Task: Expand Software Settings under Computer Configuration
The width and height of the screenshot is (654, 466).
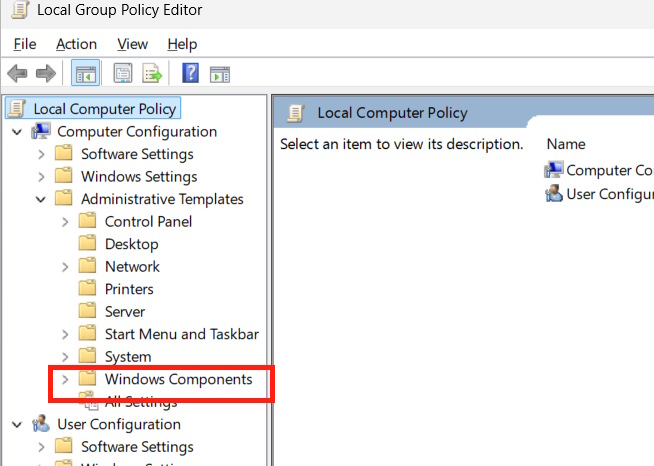Action: (41, 154)
